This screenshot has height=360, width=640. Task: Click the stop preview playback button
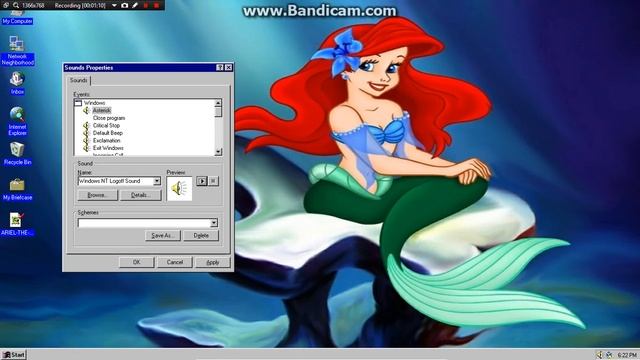click(213, 181)
